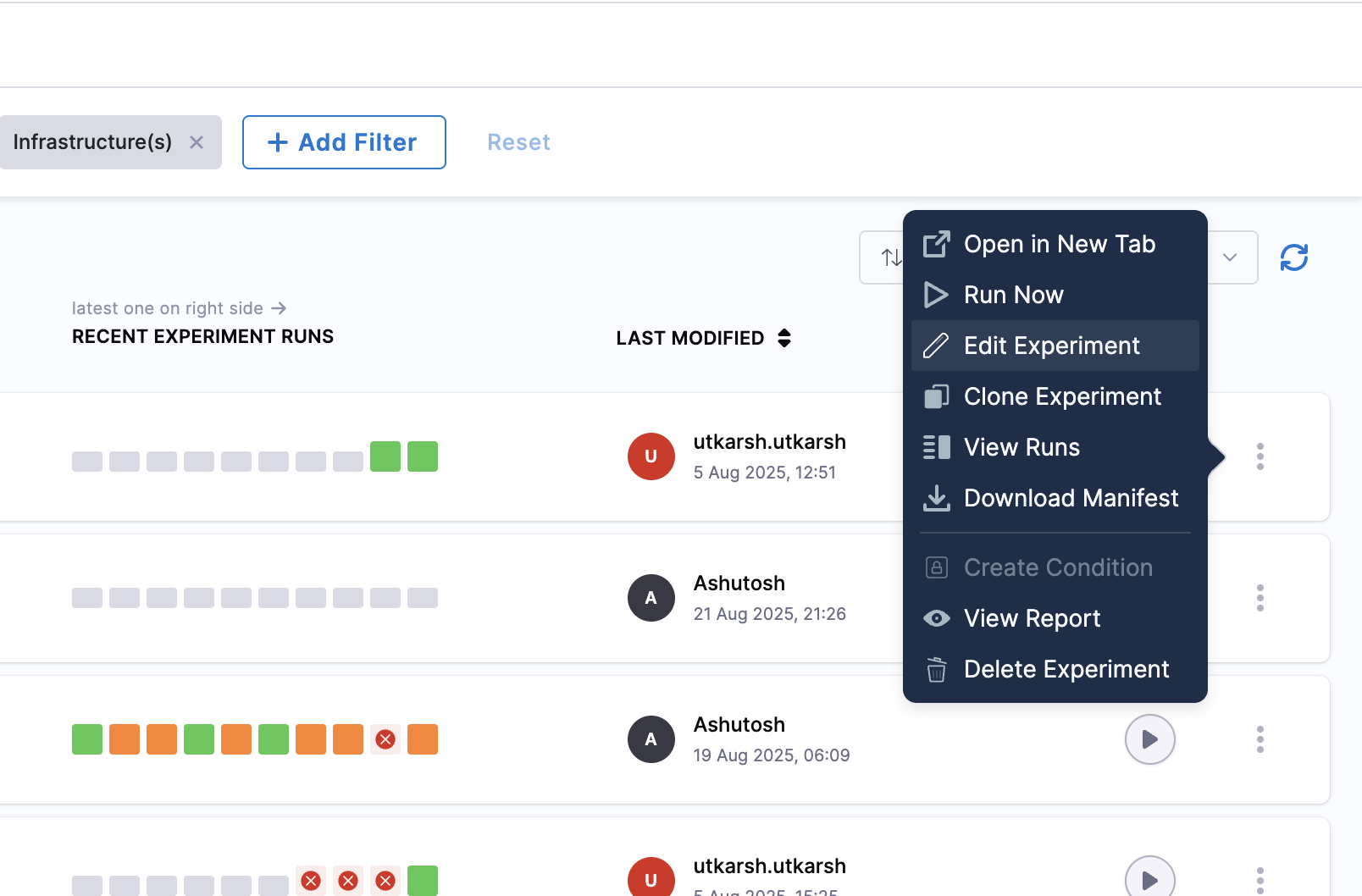Open three-dot menu for Ashutosh 21 Aug row
This screenshot has height=896, width=1362.
(1260, 598)
